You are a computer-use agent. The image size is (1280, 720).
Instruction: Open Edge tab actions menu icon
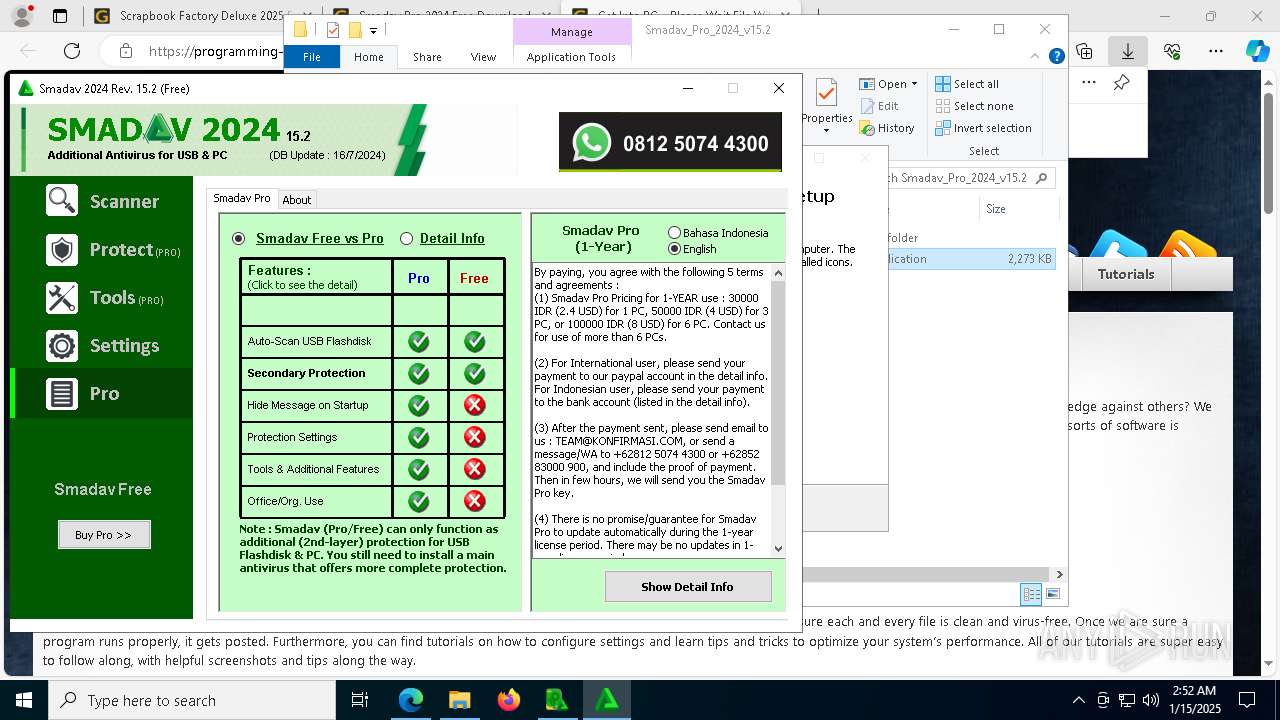point(60,16)
